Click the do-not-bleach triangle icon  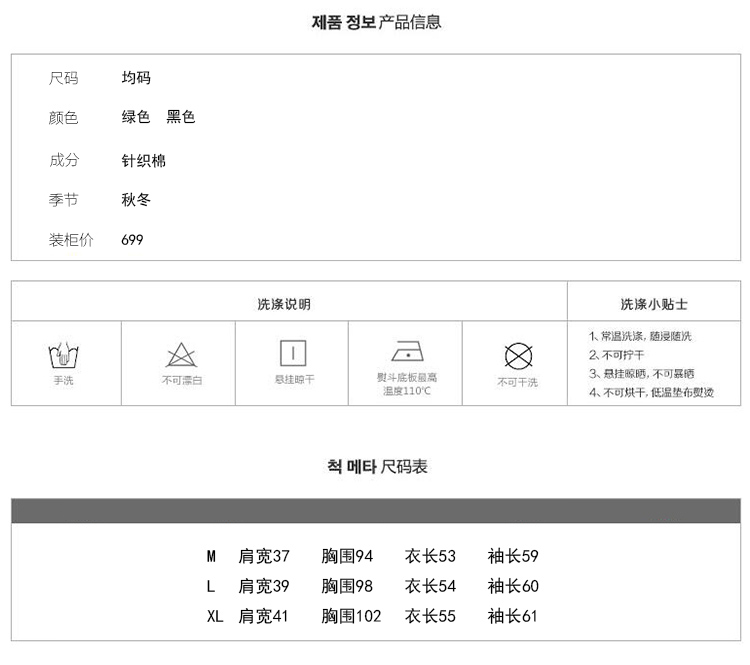tap(181, 354)
